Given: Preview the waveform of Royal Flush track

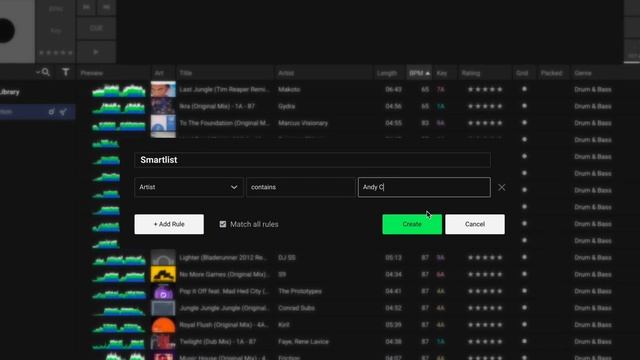Looking at the screenshot, I should [119, 327].
